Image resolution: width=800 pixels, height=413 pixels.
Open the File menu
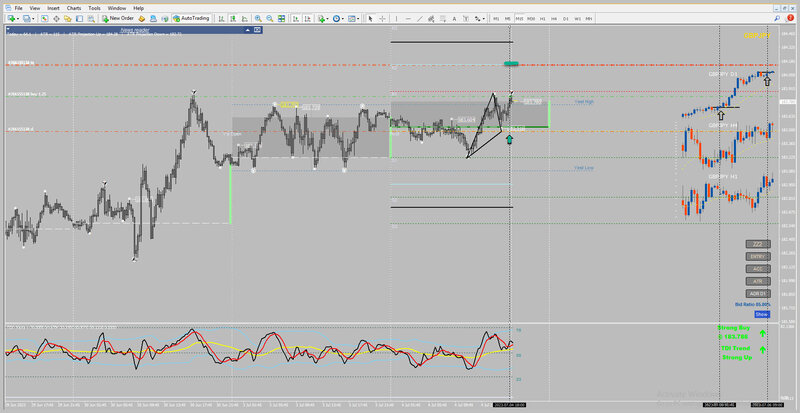point(18,8)
